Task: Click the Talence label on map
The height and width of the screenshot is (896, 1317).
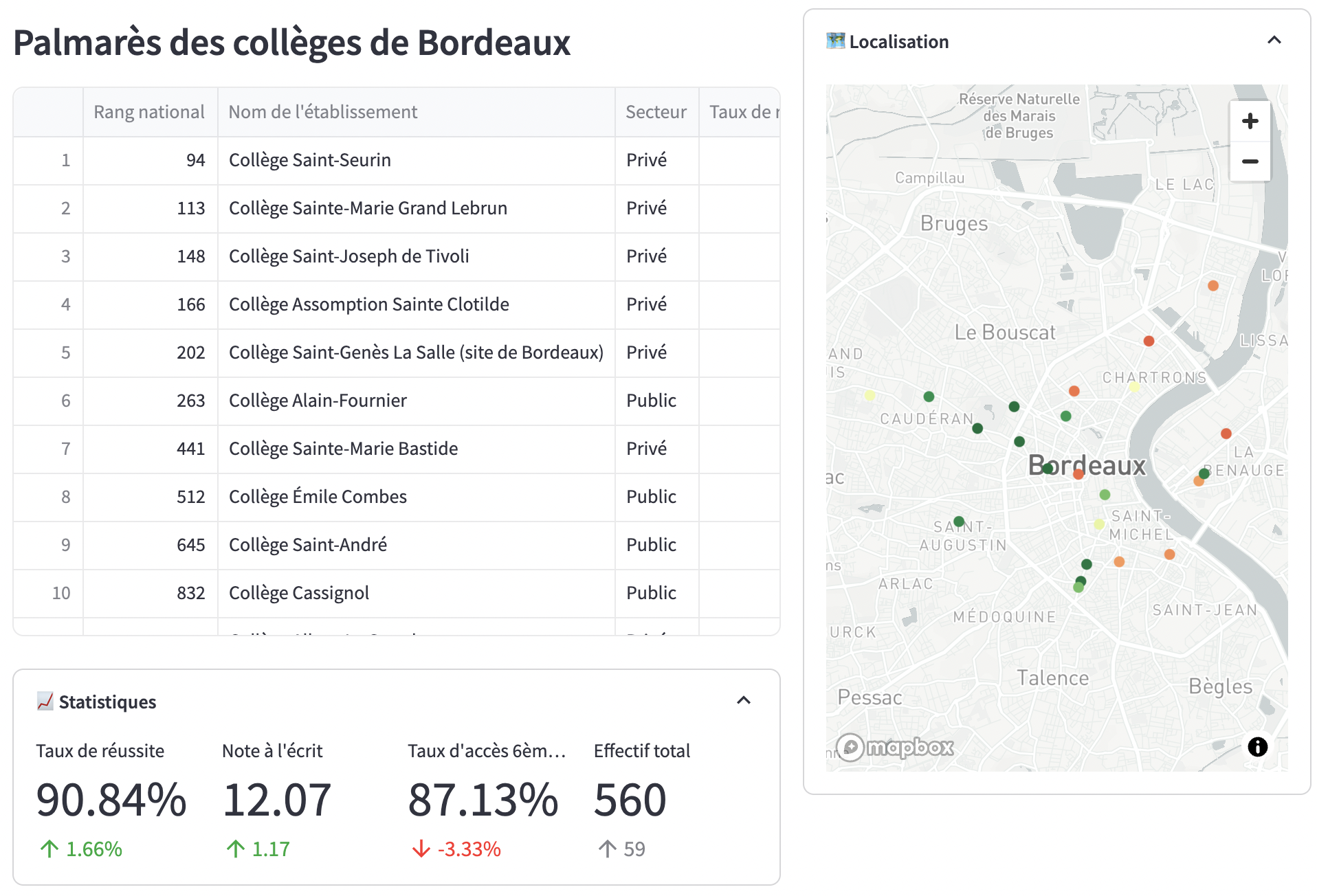Action: (x=1052, y=678)
